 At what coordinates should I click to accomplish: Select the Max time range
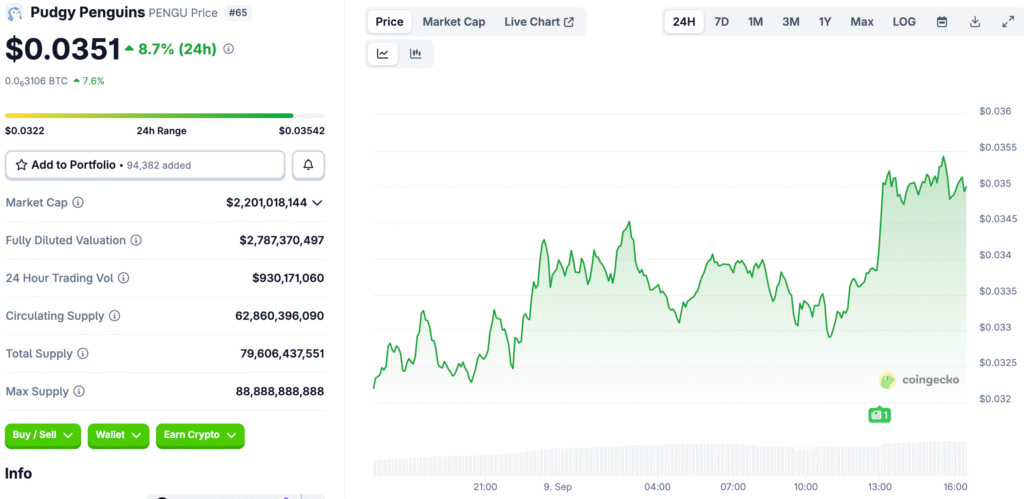[x=862, y=22]
